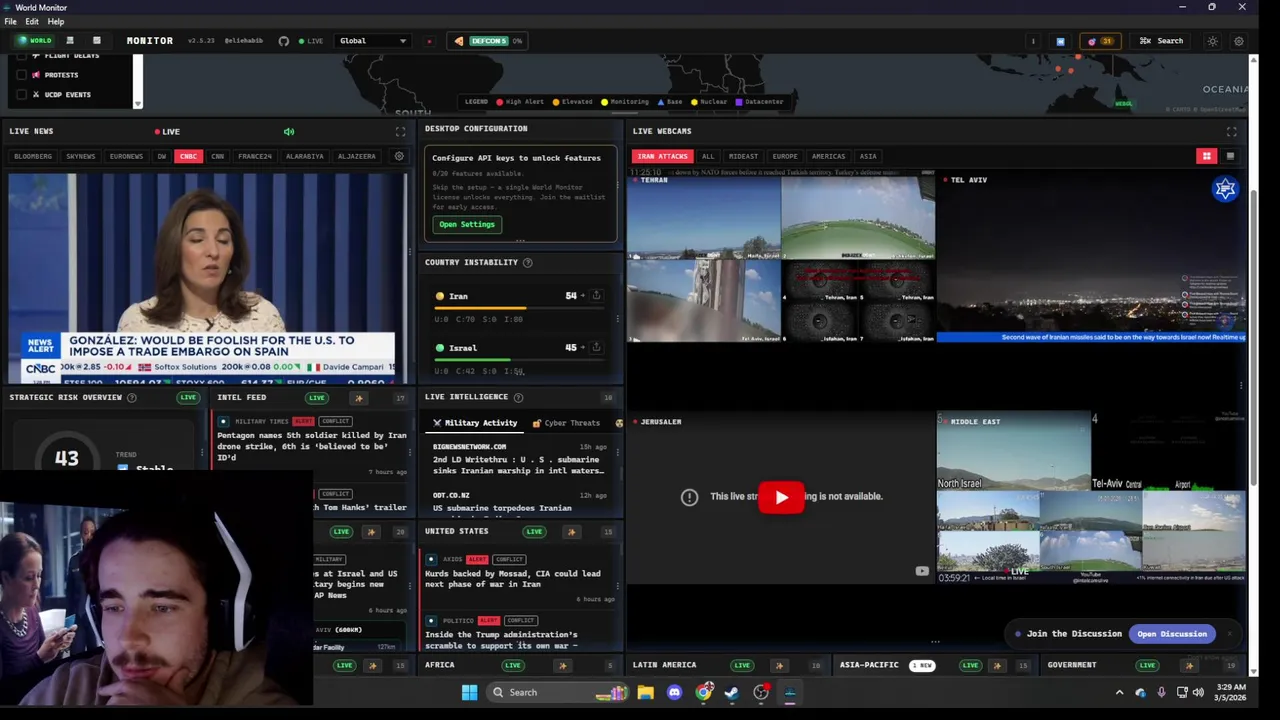Open Chrome from the taskbar
This screenshot has width=1280, height=720.
point(704,692)
